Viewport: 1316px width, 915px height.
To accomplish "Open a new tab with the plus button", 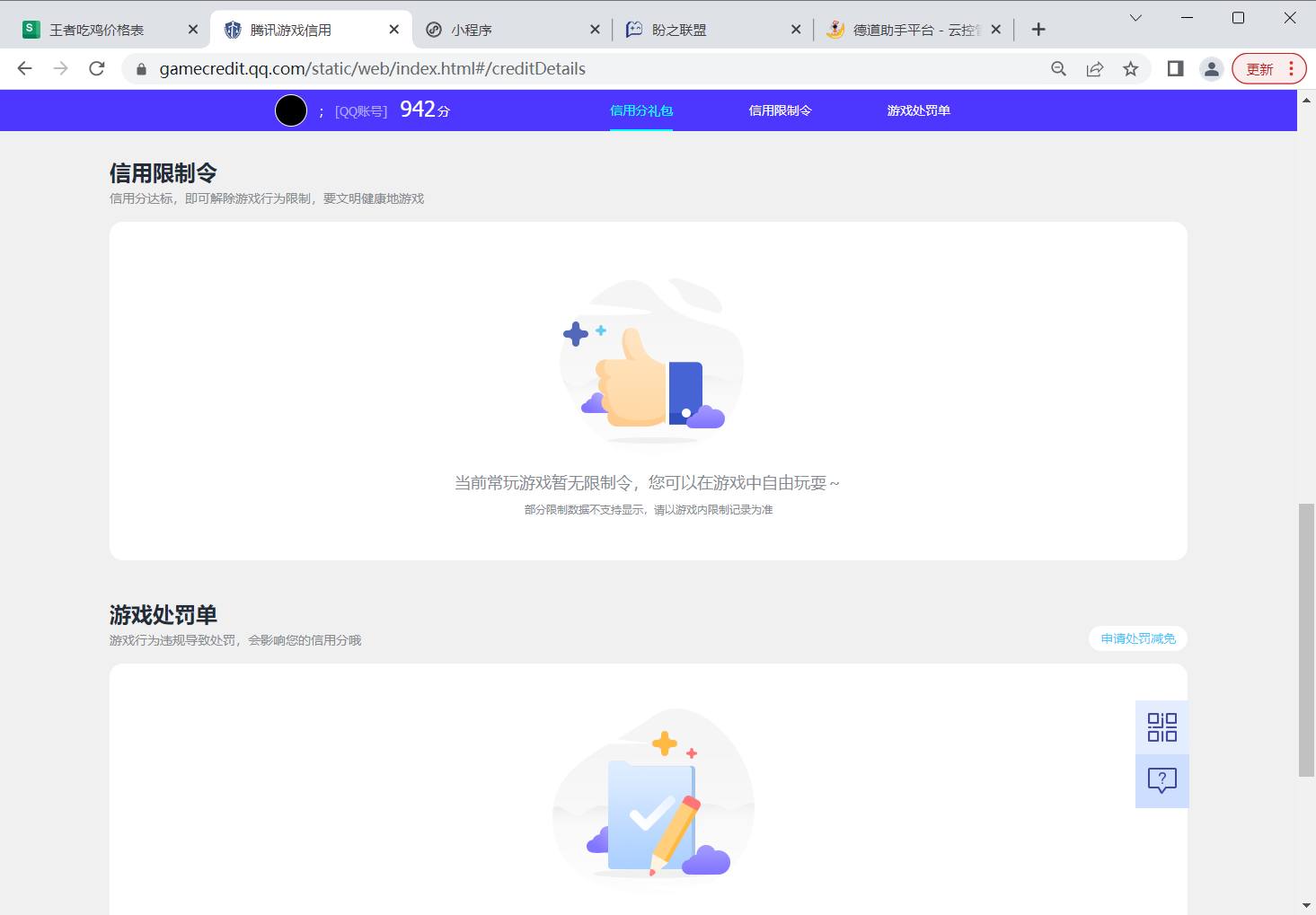I will [x=1038, y=28].
